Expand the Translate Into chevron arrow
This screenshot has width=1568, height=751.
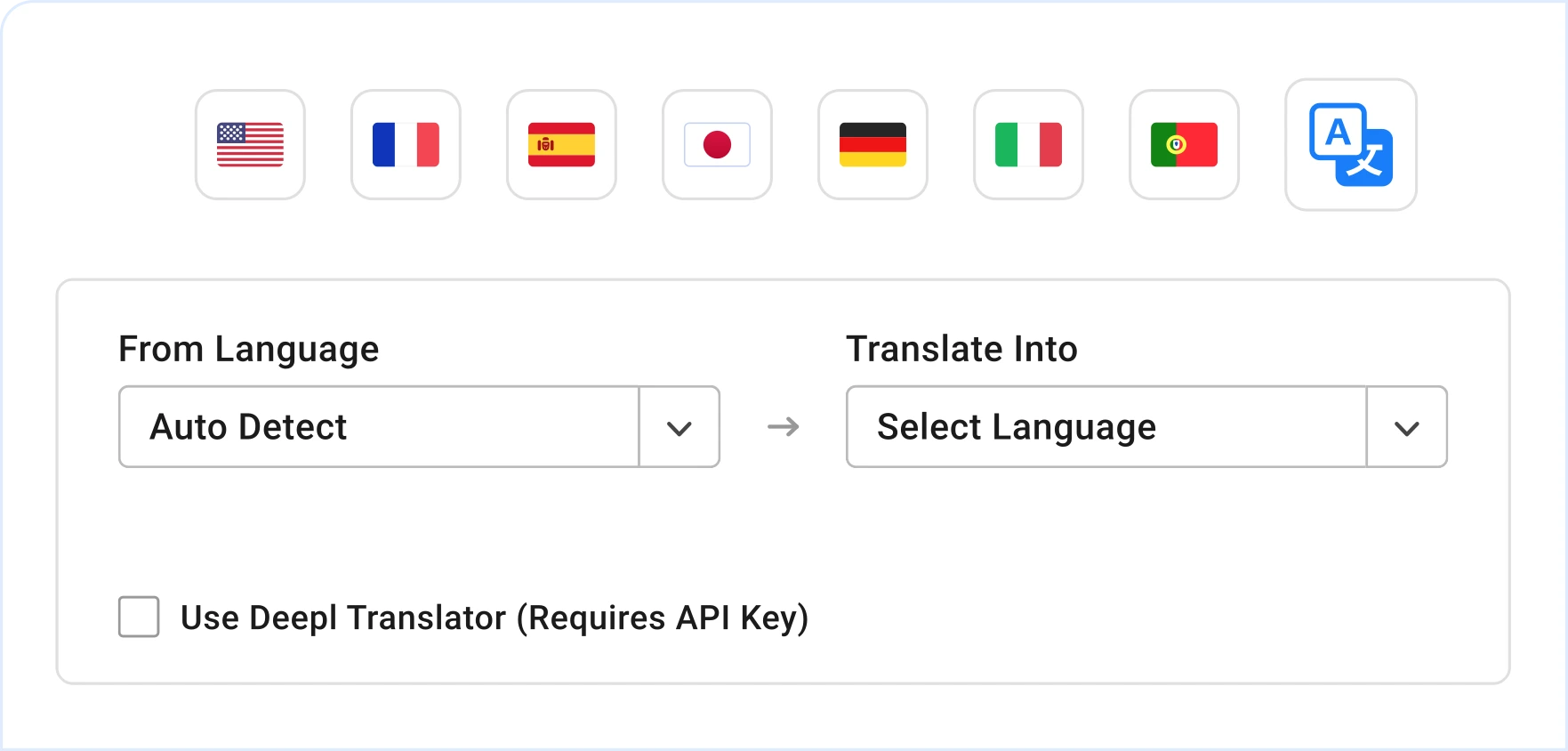coord(1406,428)
